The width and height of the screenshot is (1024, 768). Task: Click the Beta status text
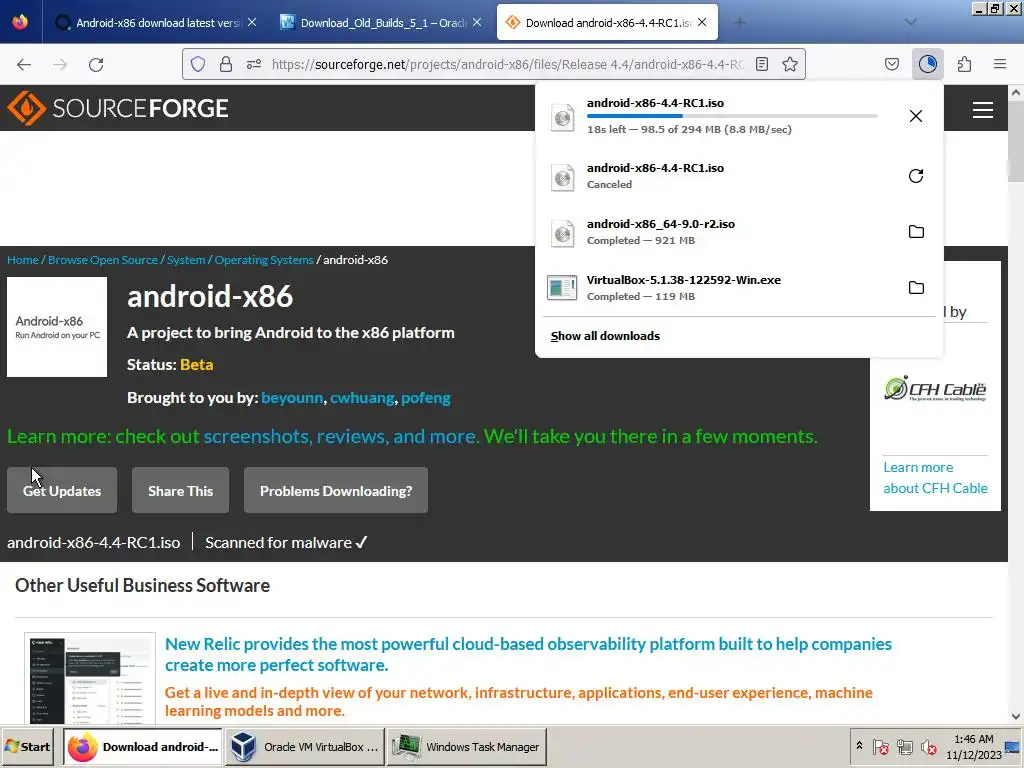click(197, 364)
